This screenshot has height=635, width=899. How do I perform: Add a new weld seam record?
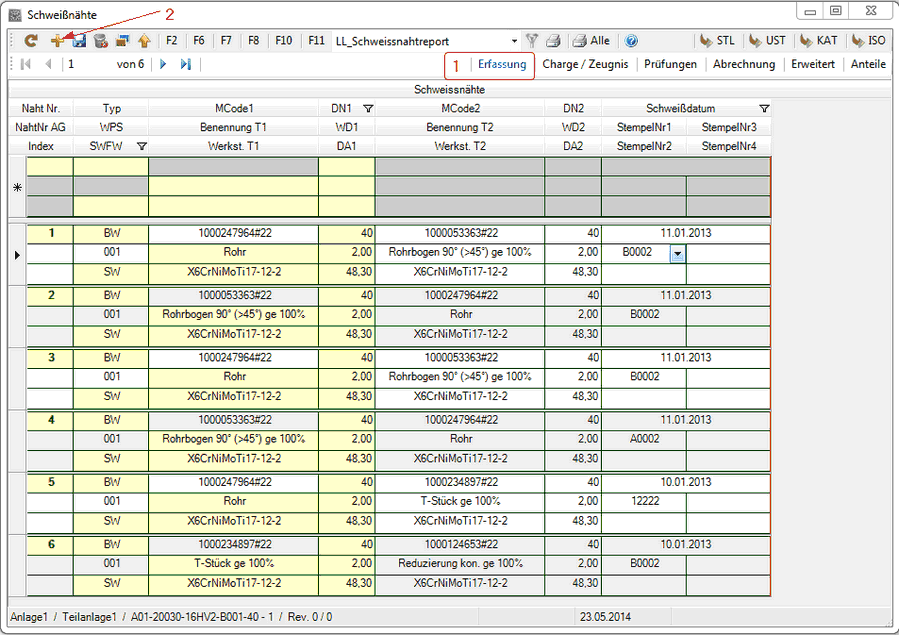[57, 41]
